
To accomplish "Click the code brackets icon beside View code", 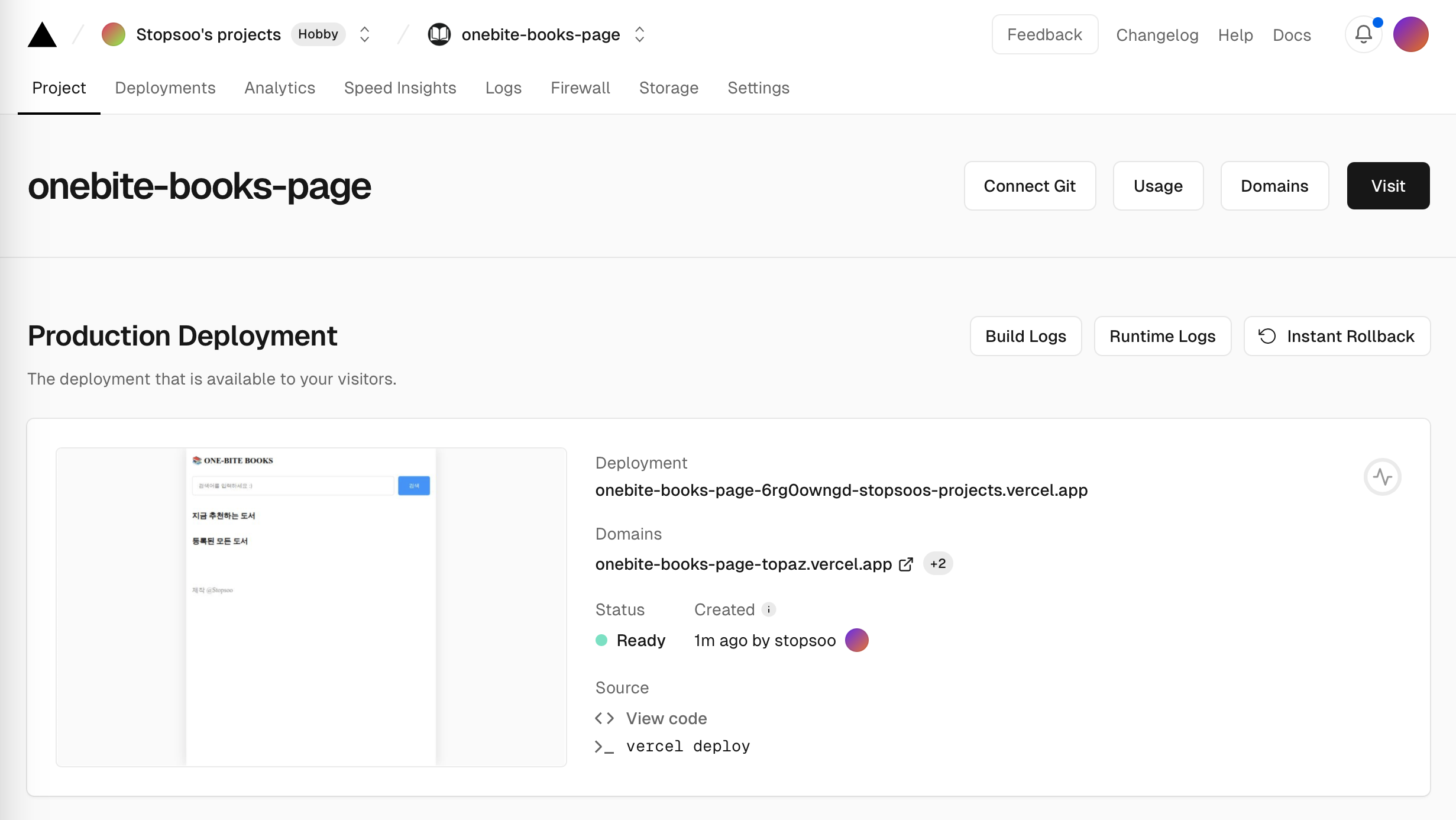I will (x=604, y=718).
